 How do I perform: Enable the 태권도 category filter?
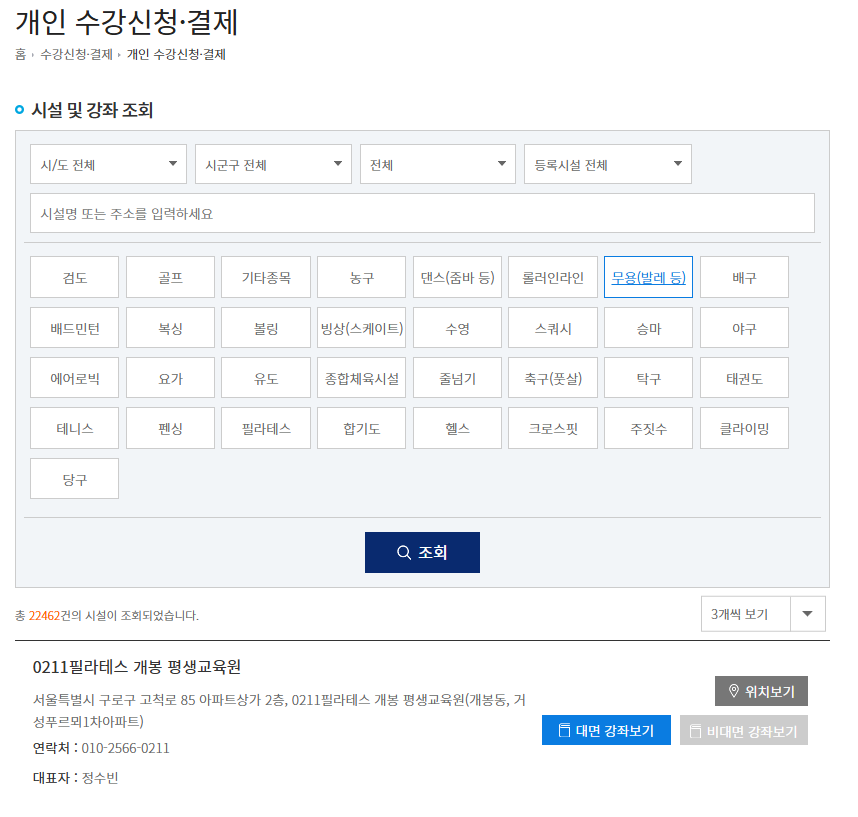click(744, 377)
